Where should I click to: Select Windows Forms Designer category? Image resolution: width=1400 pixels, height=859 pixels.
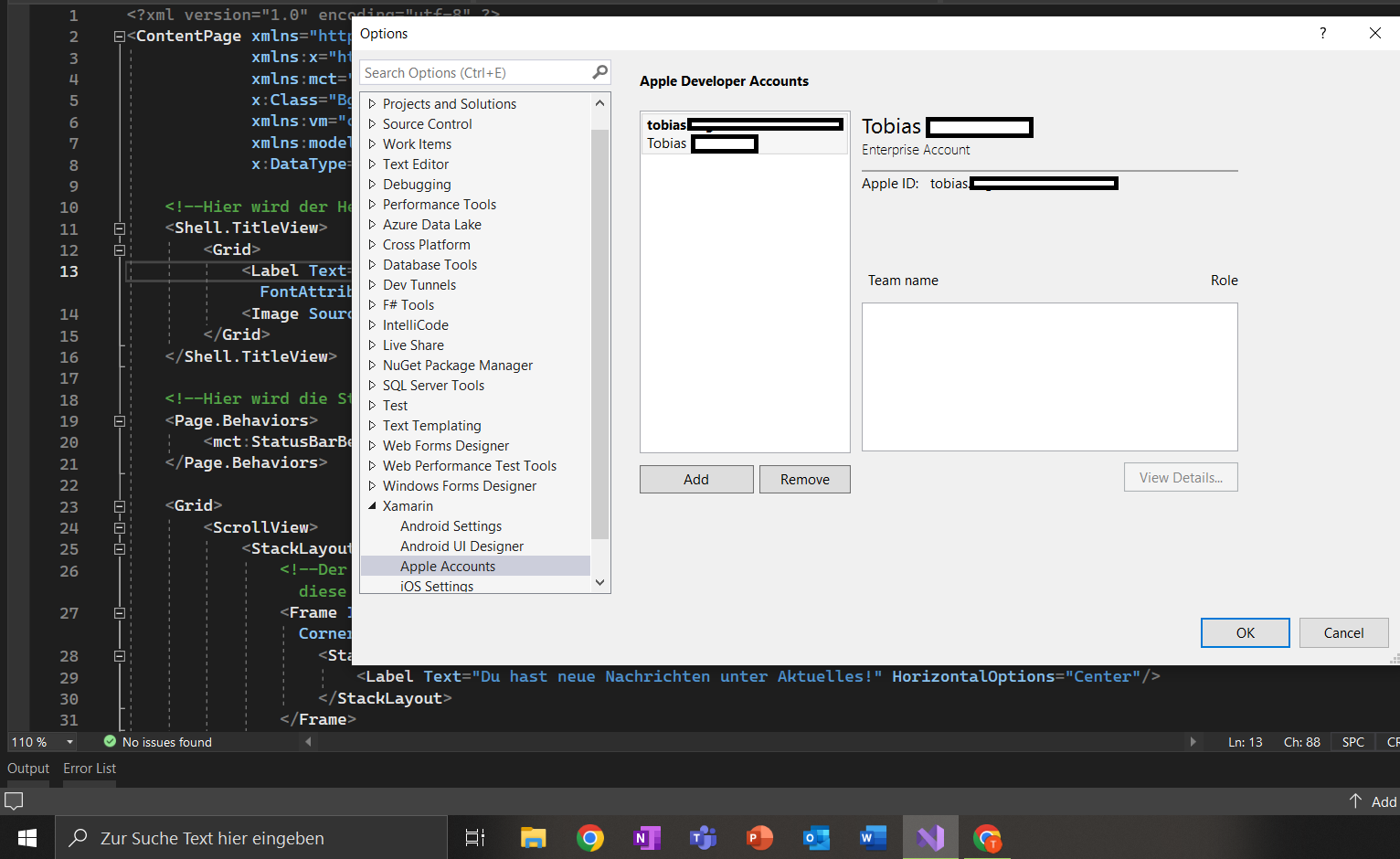click(x=460, y=485)
